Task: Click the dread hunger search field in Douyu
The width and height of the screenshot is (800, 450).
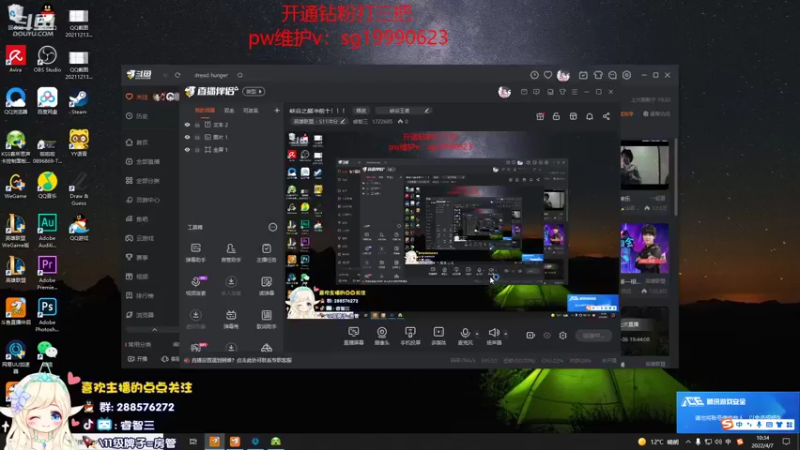Action: (211, 75)
